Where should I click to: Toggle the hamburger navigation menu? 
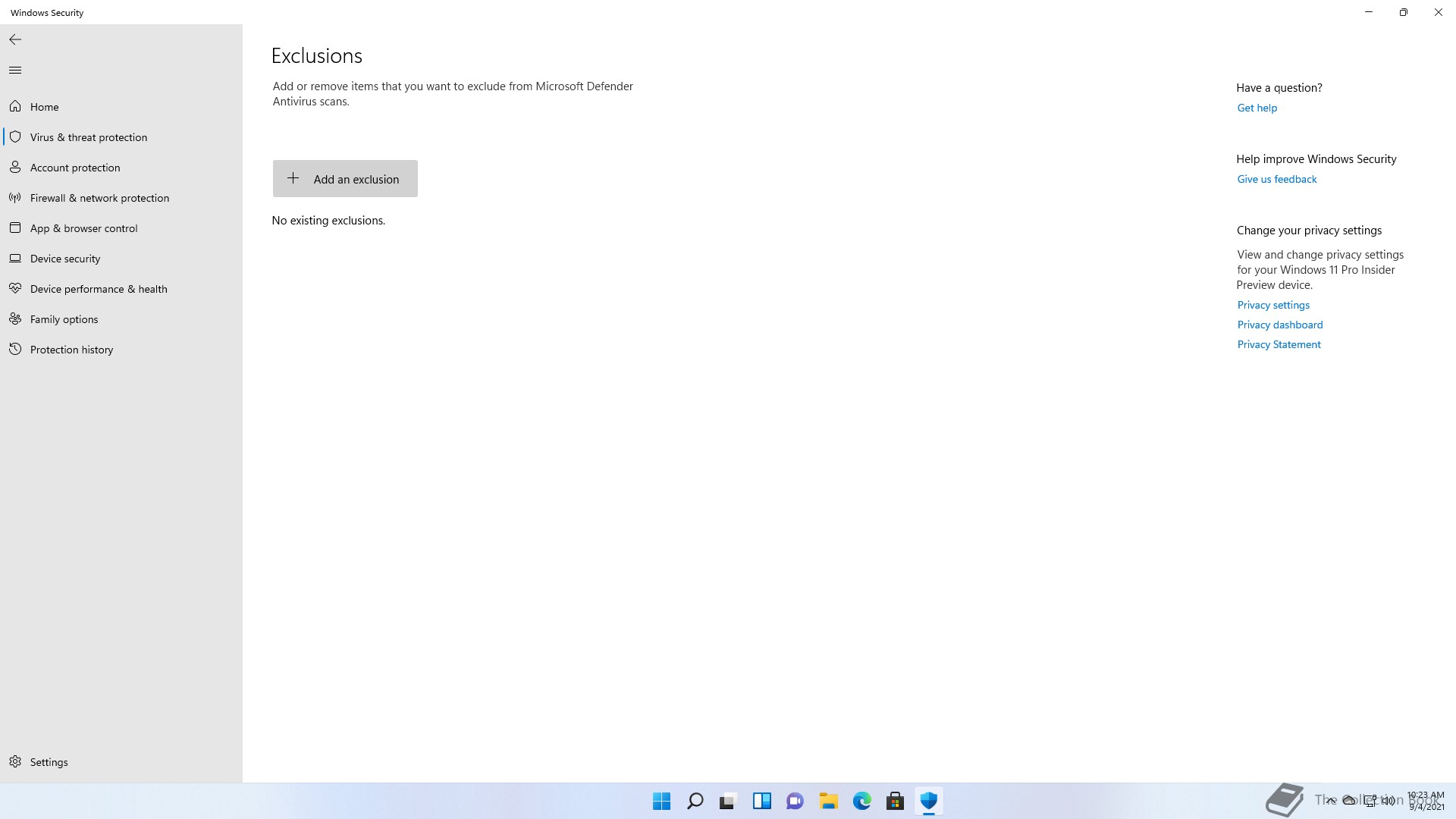[x=15, y=71]
